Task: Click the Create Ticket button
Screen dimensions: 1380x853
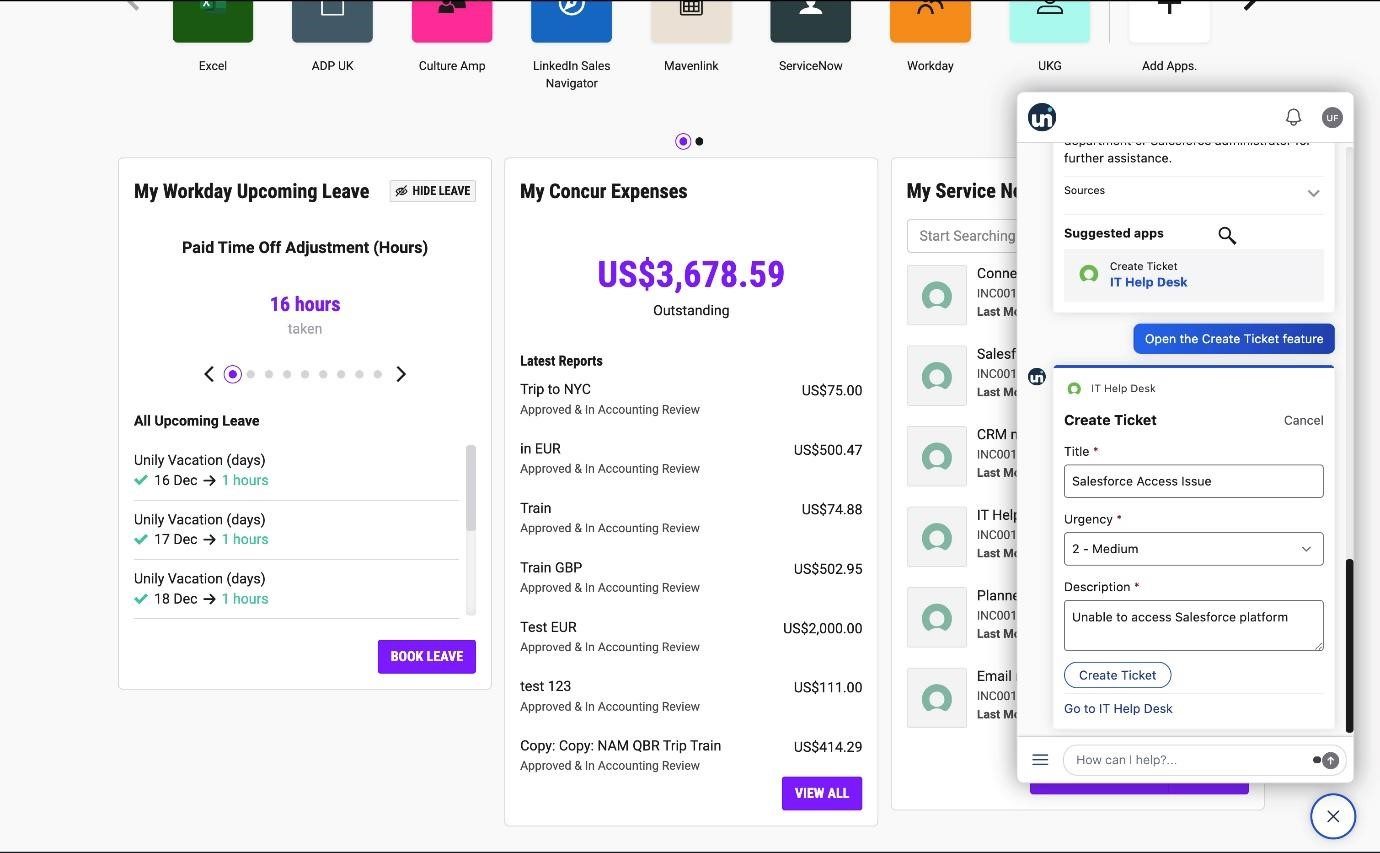Action: tap(1117, 675)
